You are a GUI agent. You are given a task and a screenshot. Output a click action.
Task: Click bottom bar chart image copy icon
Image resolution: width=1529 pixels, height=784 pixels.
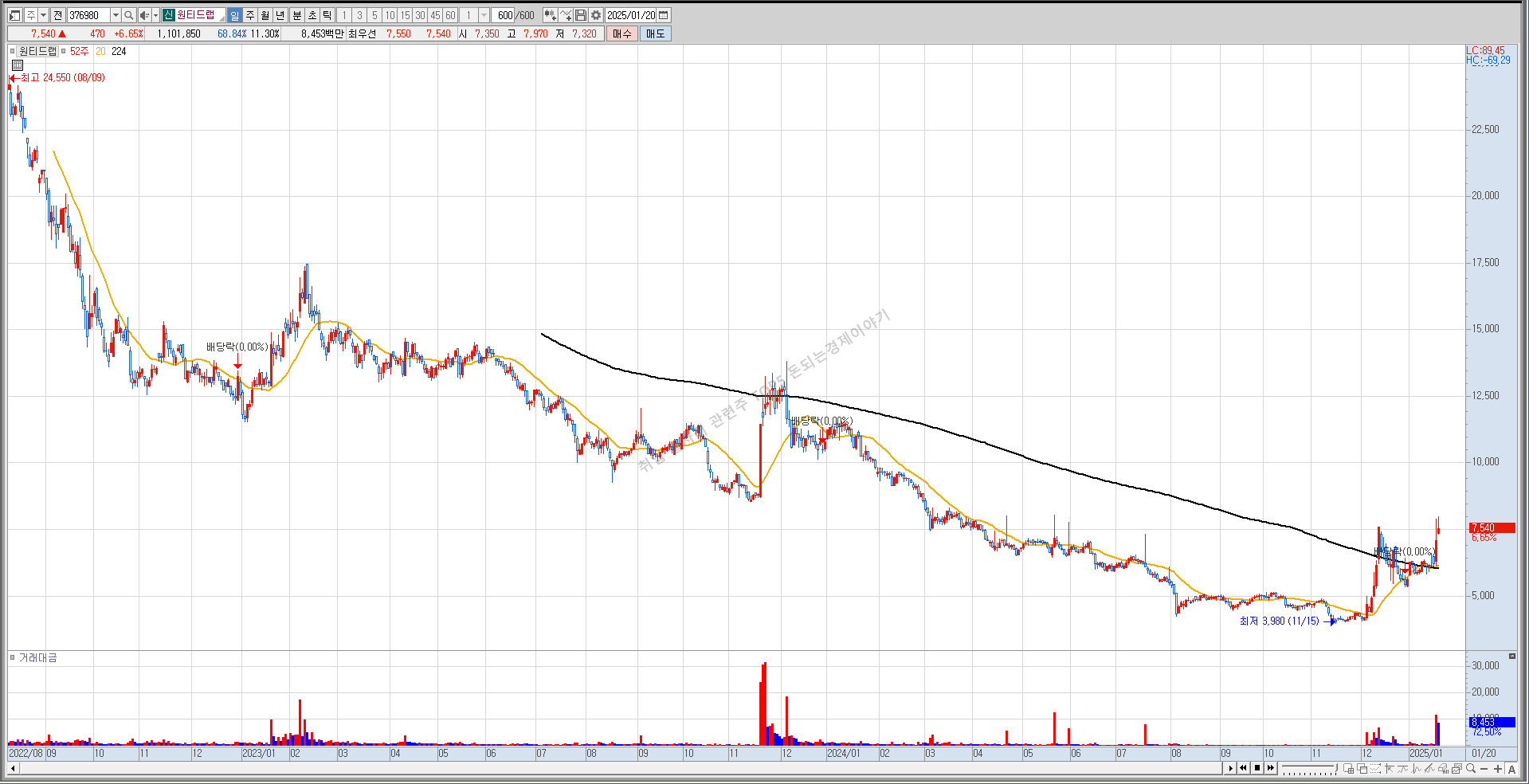(1456, 769)
